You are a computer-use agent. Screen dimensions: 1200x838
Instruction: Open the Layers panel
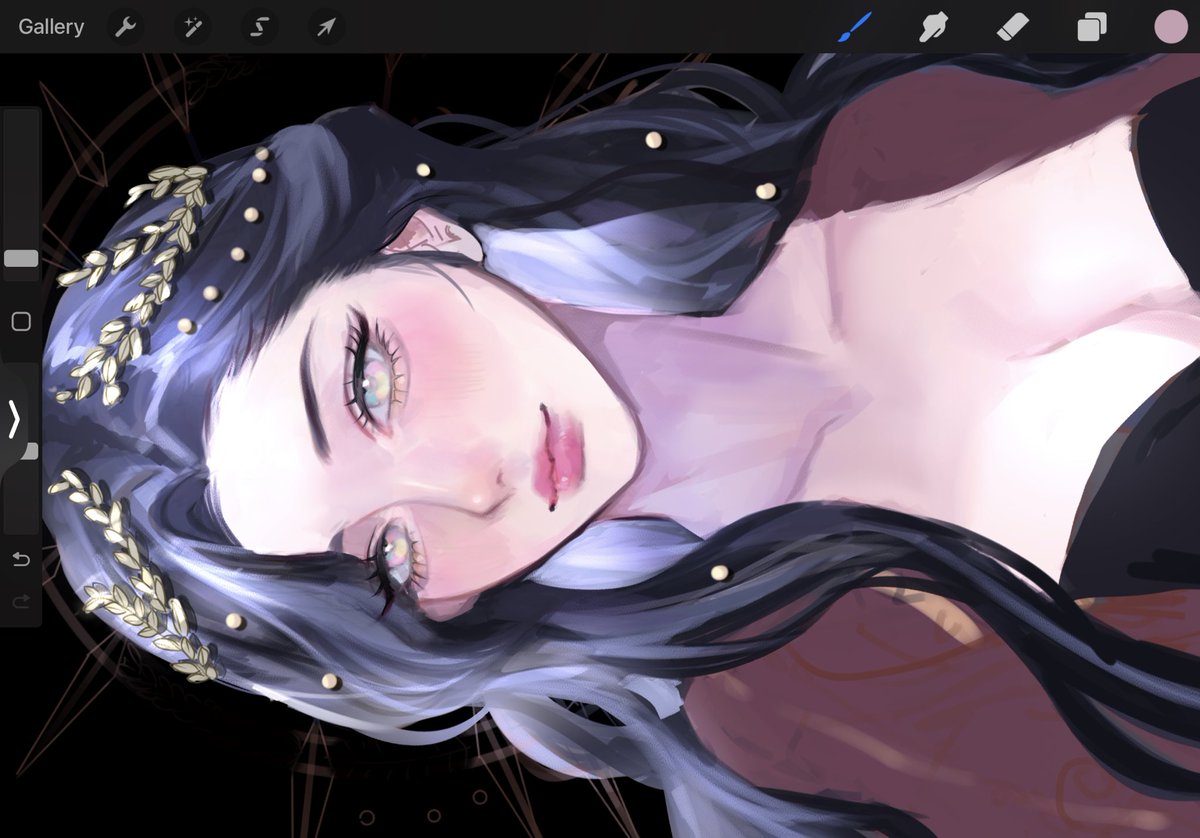[x=1090, y=27]
